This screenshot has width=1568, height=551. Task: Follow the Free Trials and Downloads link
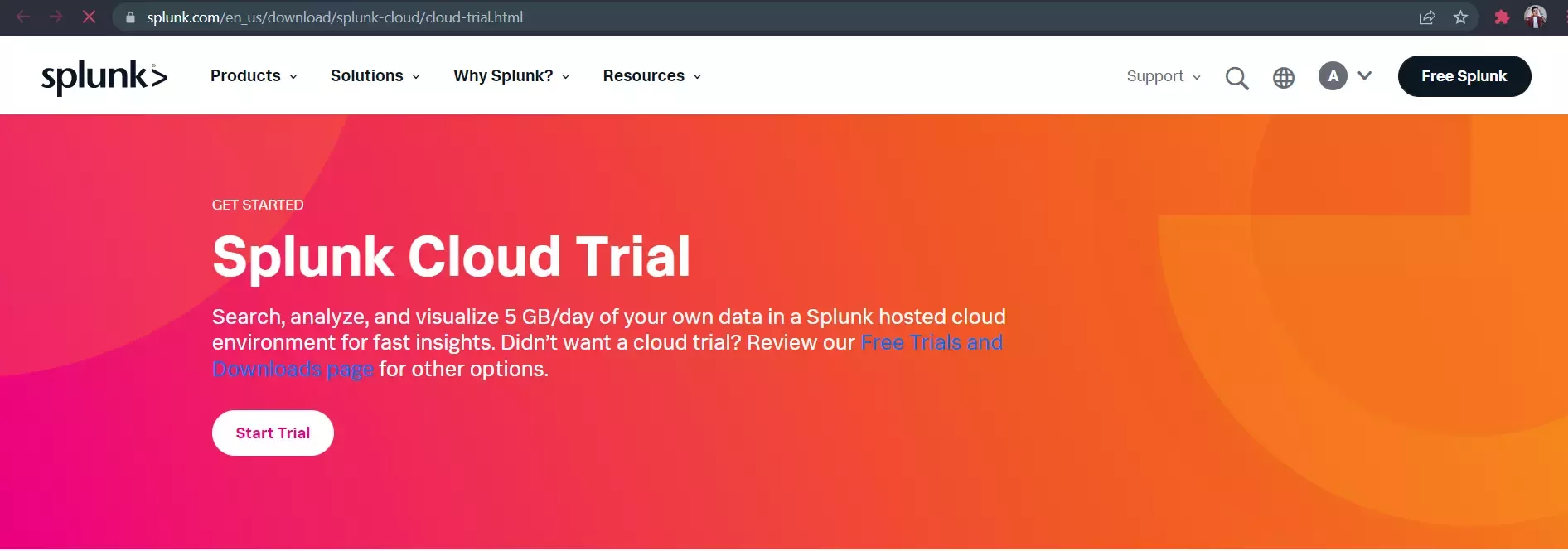[932, 343]
